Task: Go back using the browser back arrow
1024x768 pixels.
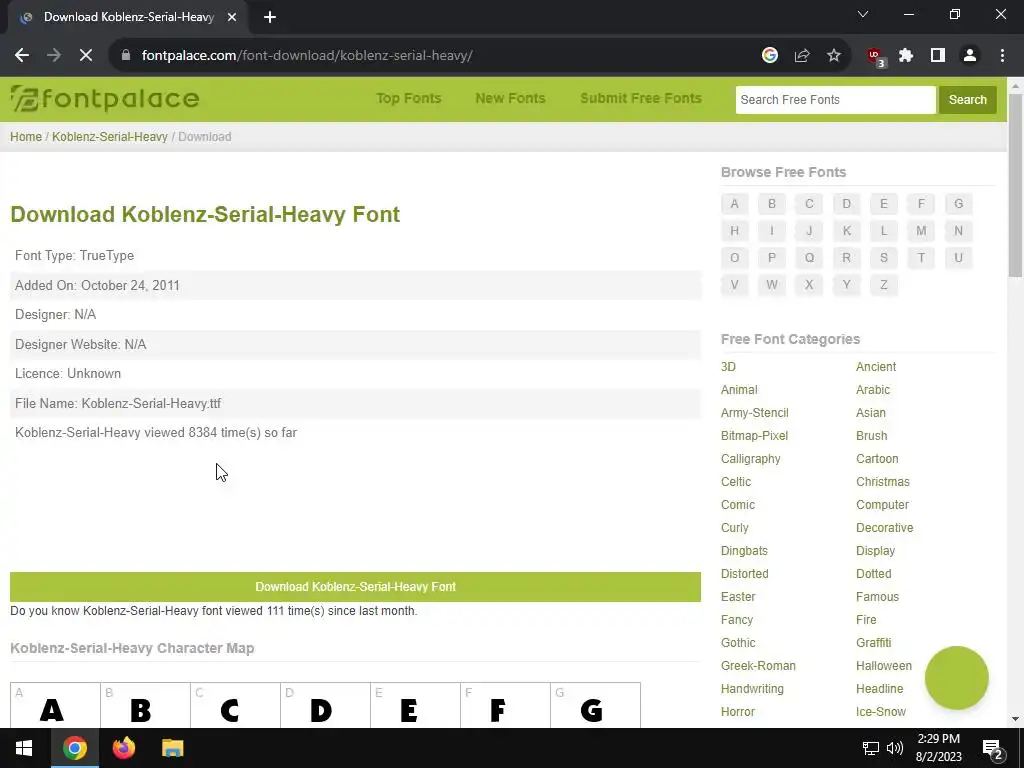Action: click(22, 56)
